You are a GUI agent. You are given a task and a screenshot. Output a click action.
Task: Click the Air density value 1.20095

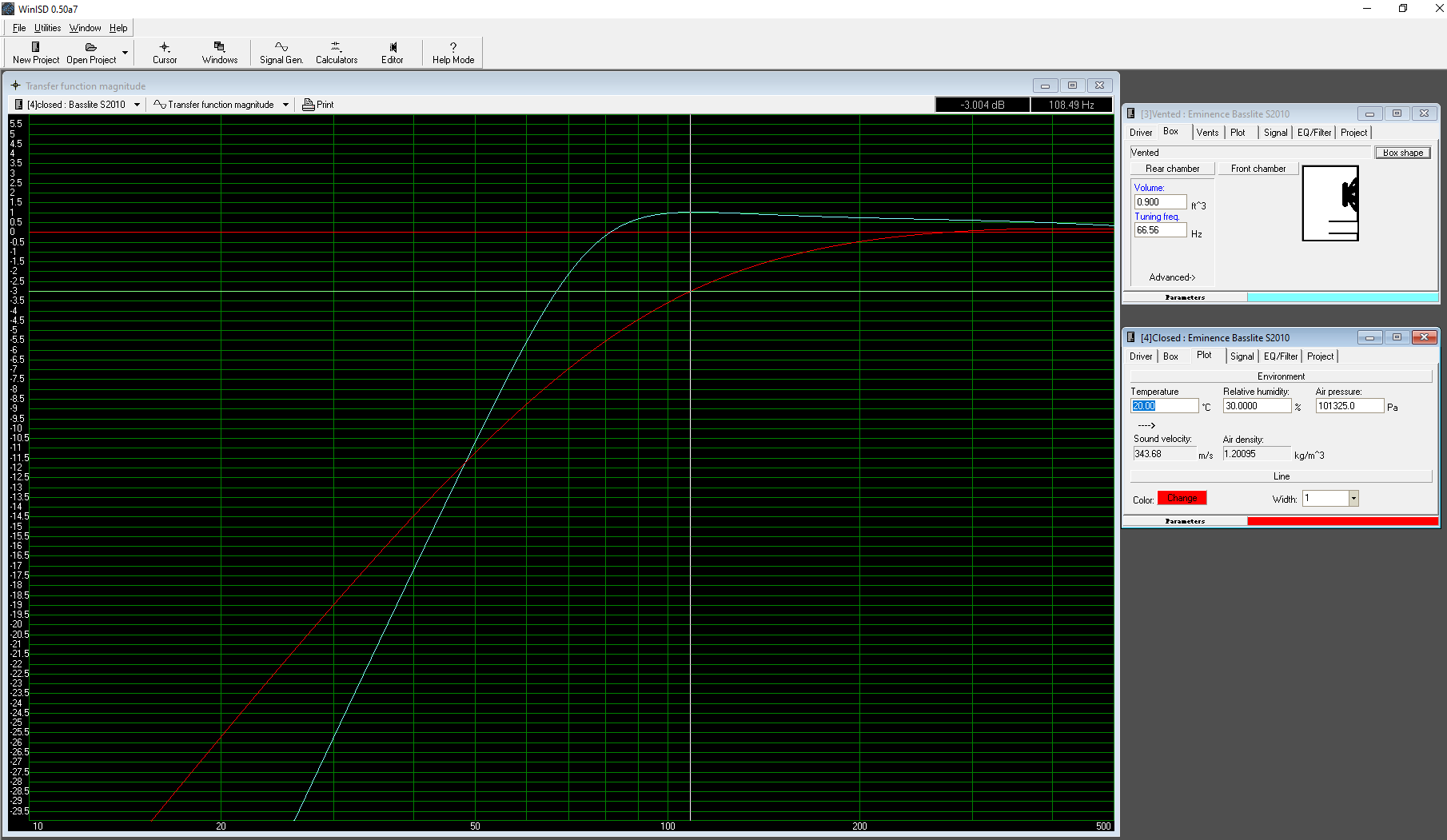(x=1256, y=454)
